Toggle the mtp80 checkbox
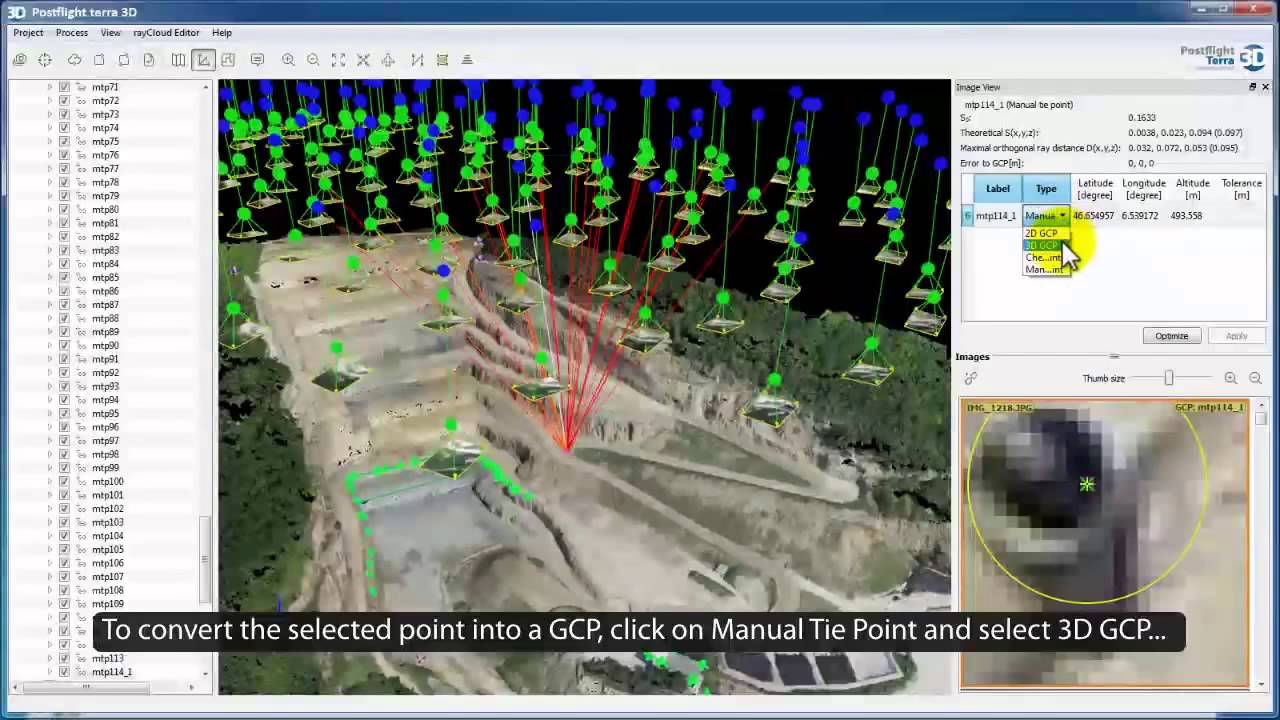 click(64, 209)
